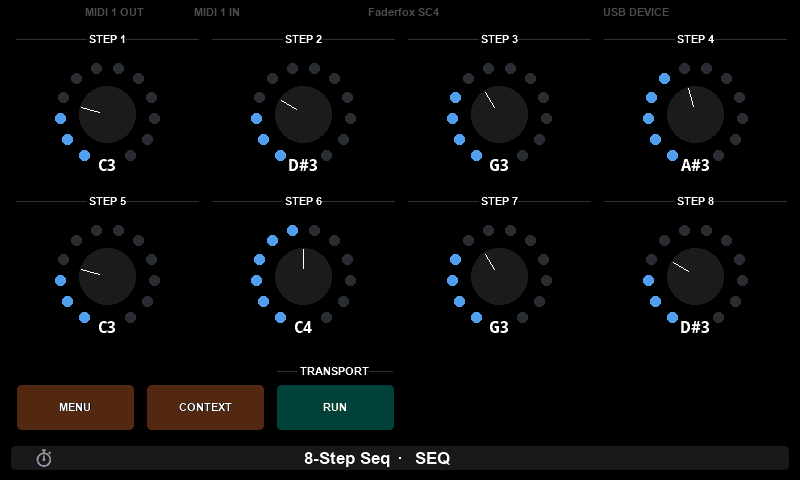Viewport: 800px width, 480px height.
Task: Select the Faderfox SC4 label
Action: (x=404, y=12)
